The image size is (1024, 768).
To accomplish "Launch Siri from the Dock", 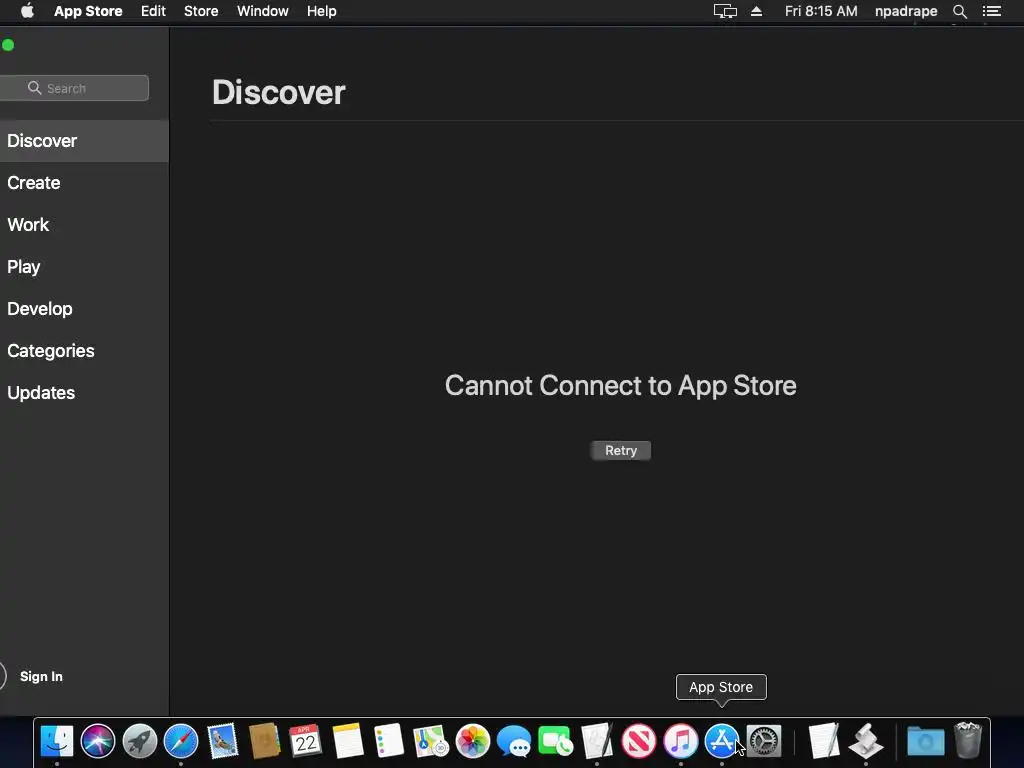I will [x=98, y=741].
